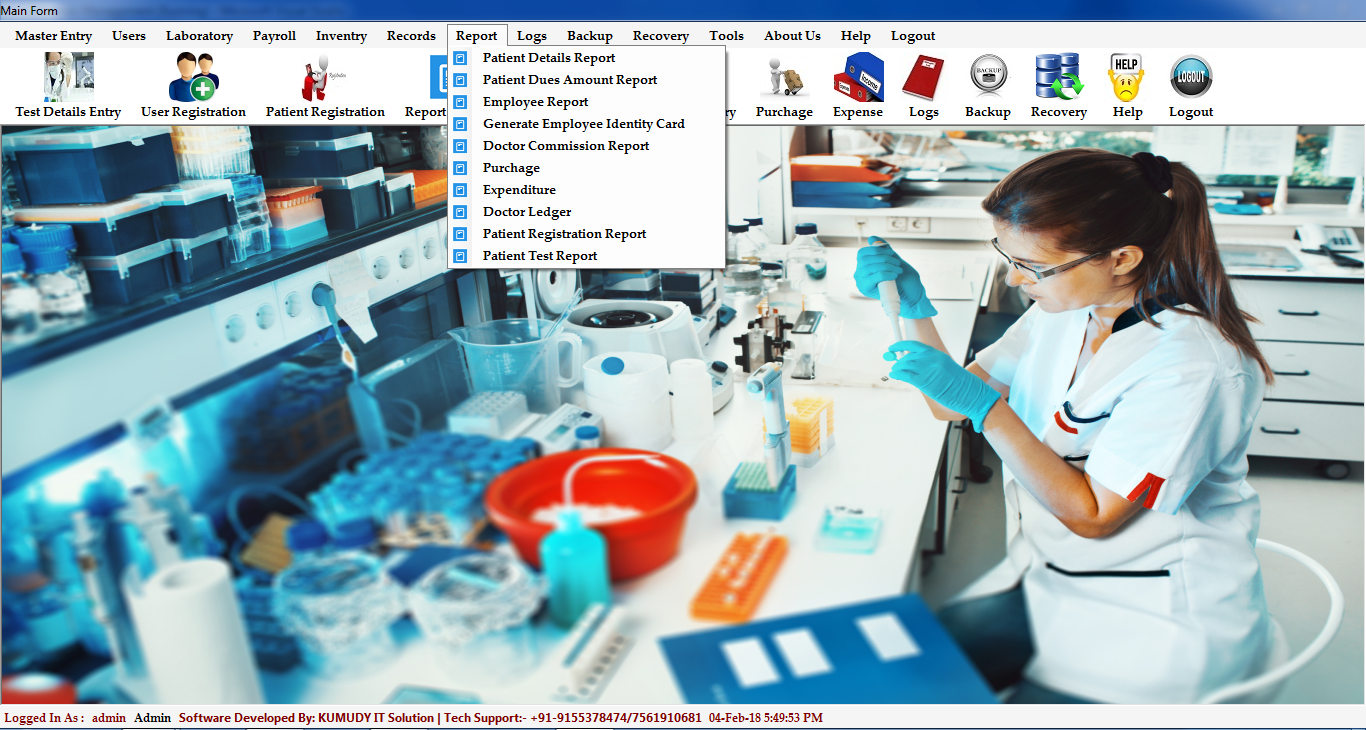This screenshot has width=1366, height=730.
Task: Open the Purchage toolbar icon
Action: pos(783,78)
